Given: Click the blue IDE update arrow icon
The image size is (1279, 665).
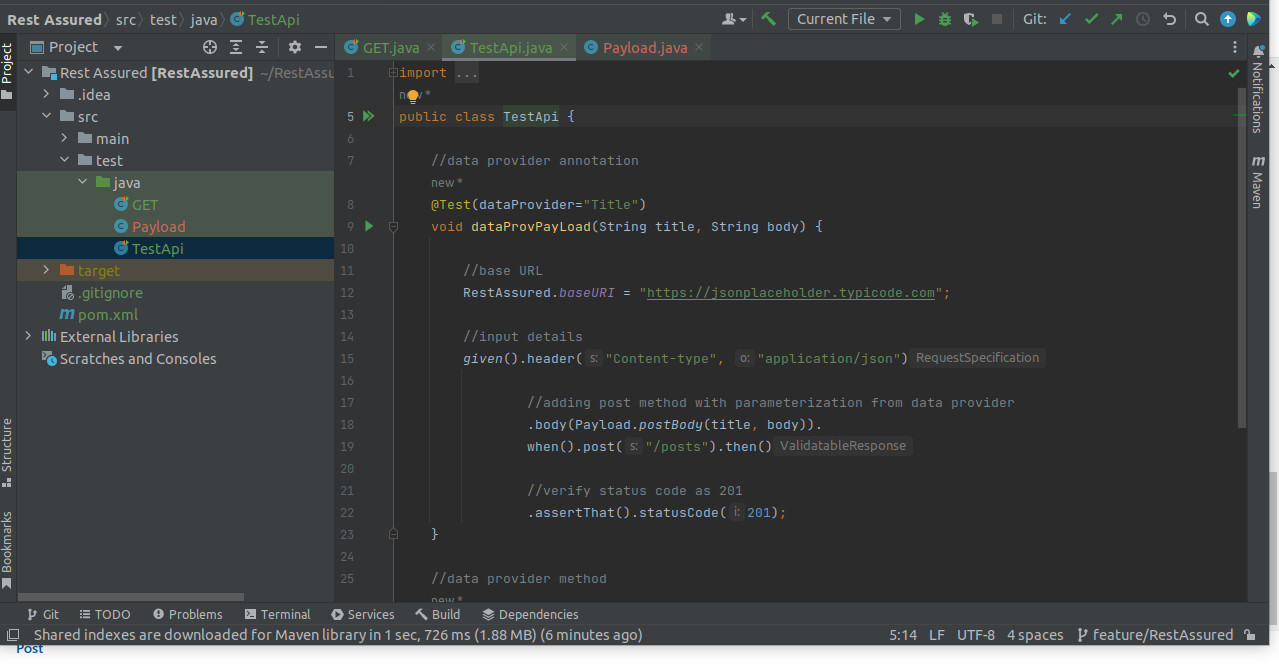Looking at the screenshot, I should (1227, 19).
